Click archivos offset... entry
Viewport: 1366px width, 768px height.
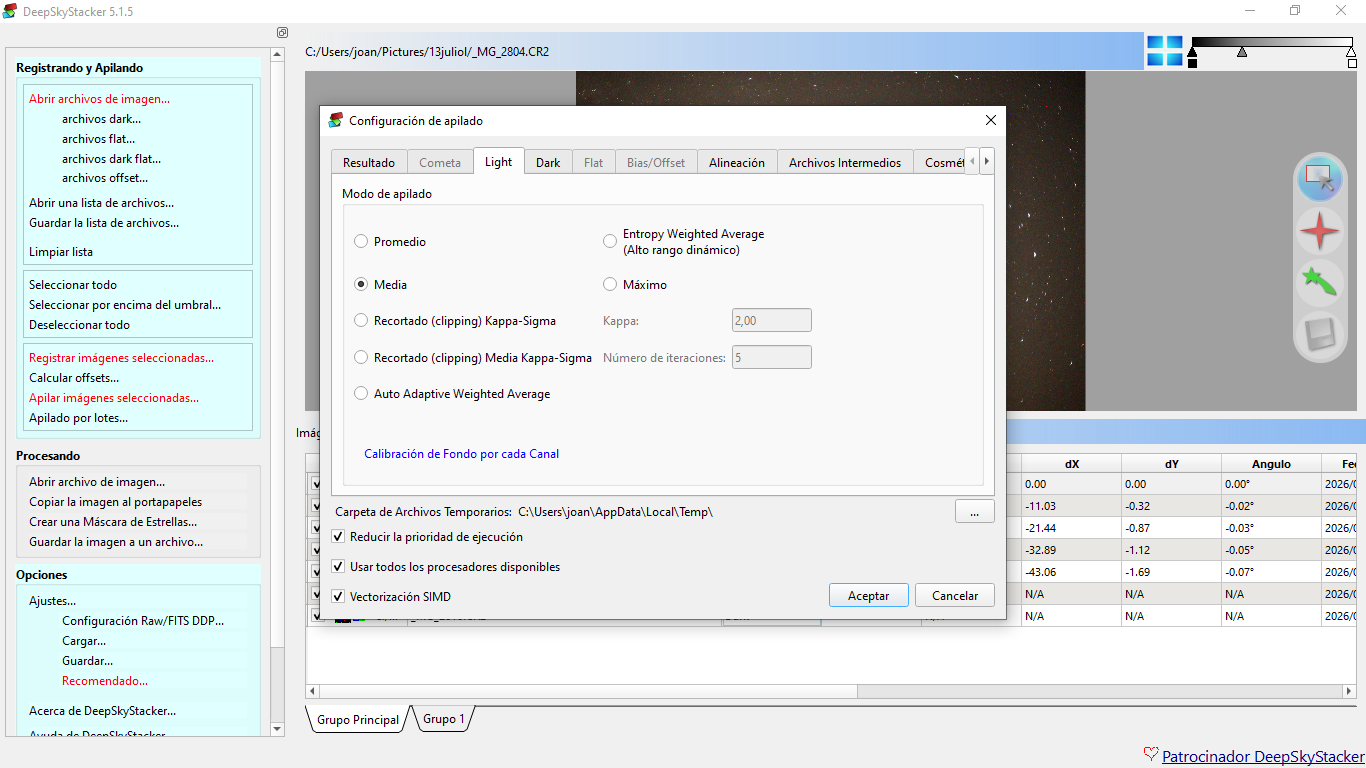105,178
